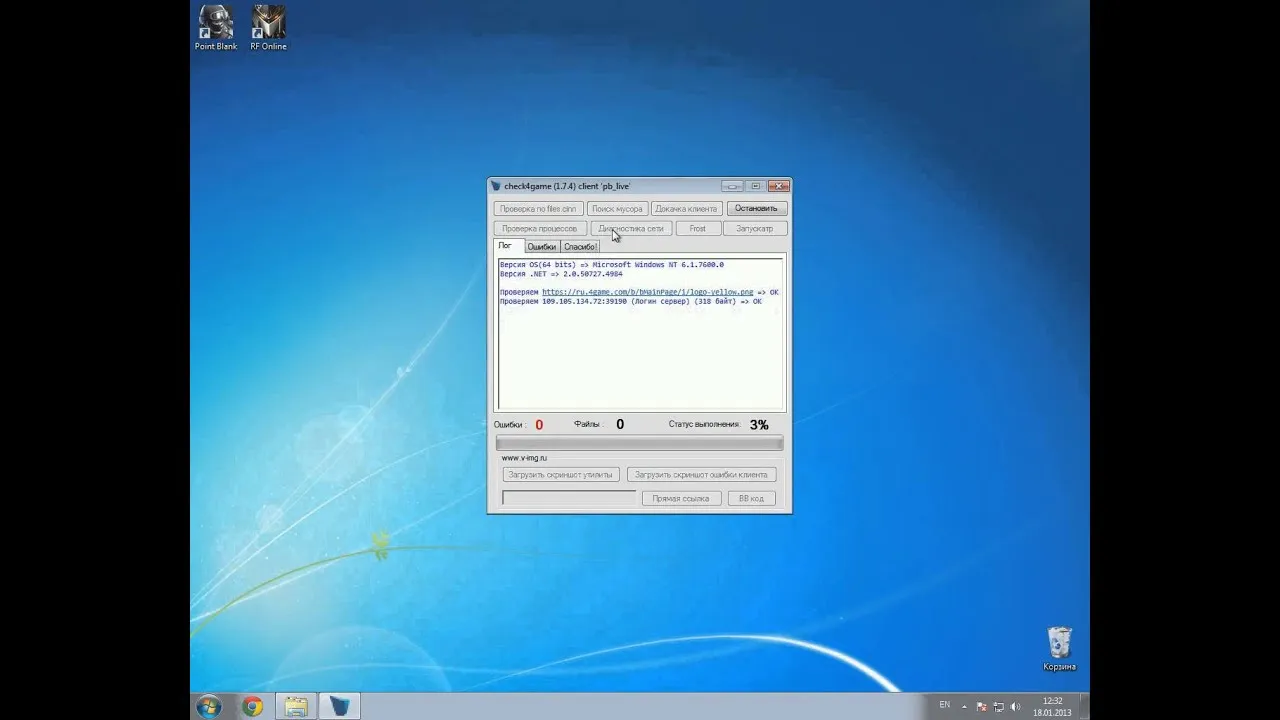Click the Поиск мусора button
The height and width of the screenshot is (720, 1280).
tap(617, 209)
